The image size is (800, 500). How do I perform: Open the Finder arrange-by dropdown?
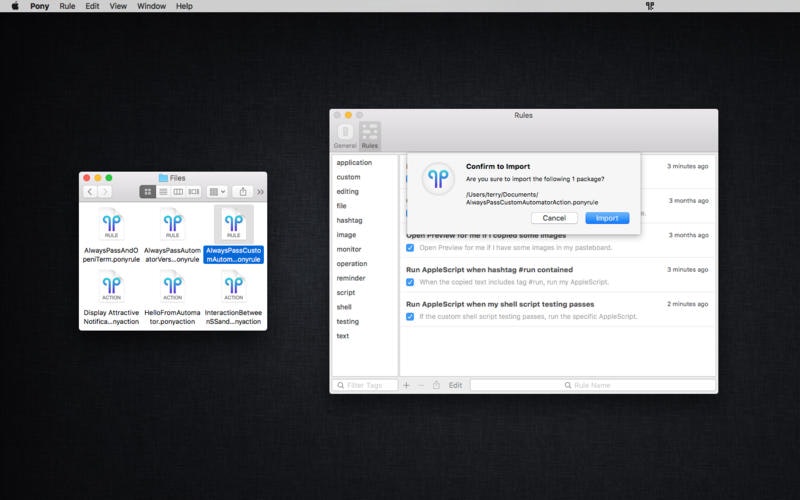pyautogui.click(x=216, y=191)
